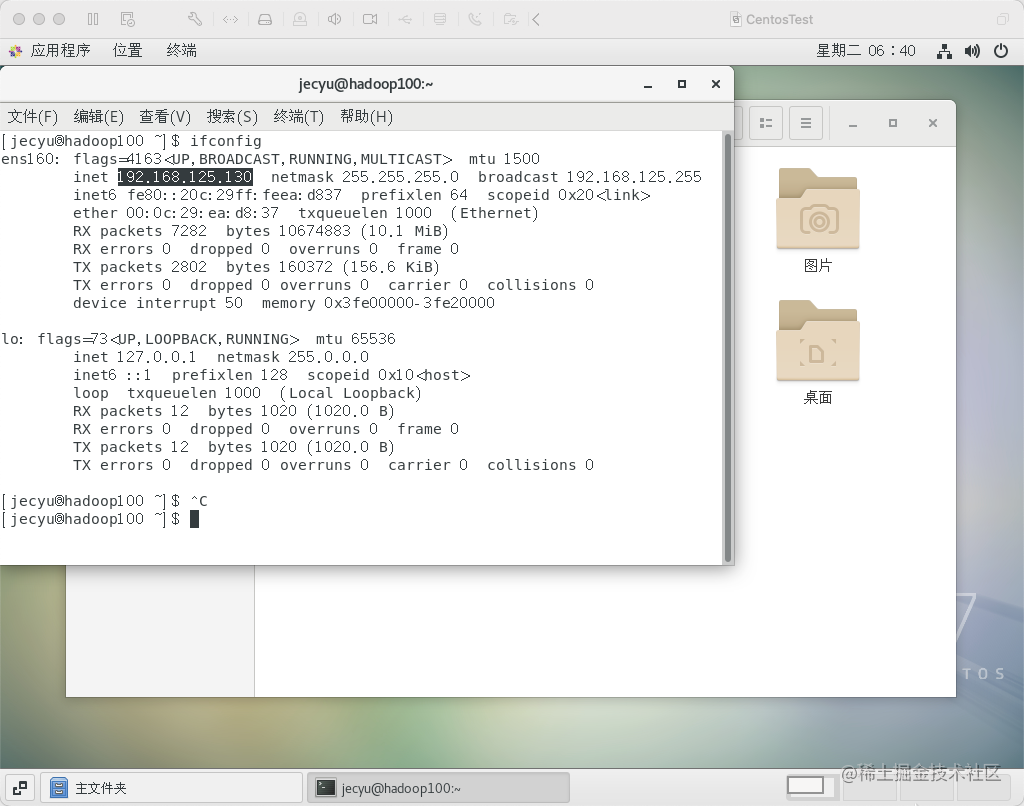Open the file manager hamburger menu
1024x806 pixels.
click(806, 122)
